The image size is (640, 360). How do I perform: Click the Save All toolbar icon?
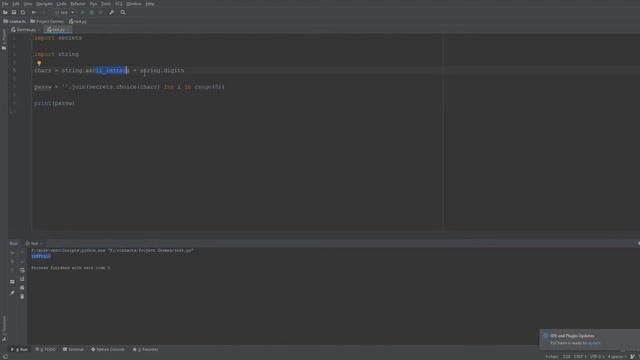14,13
